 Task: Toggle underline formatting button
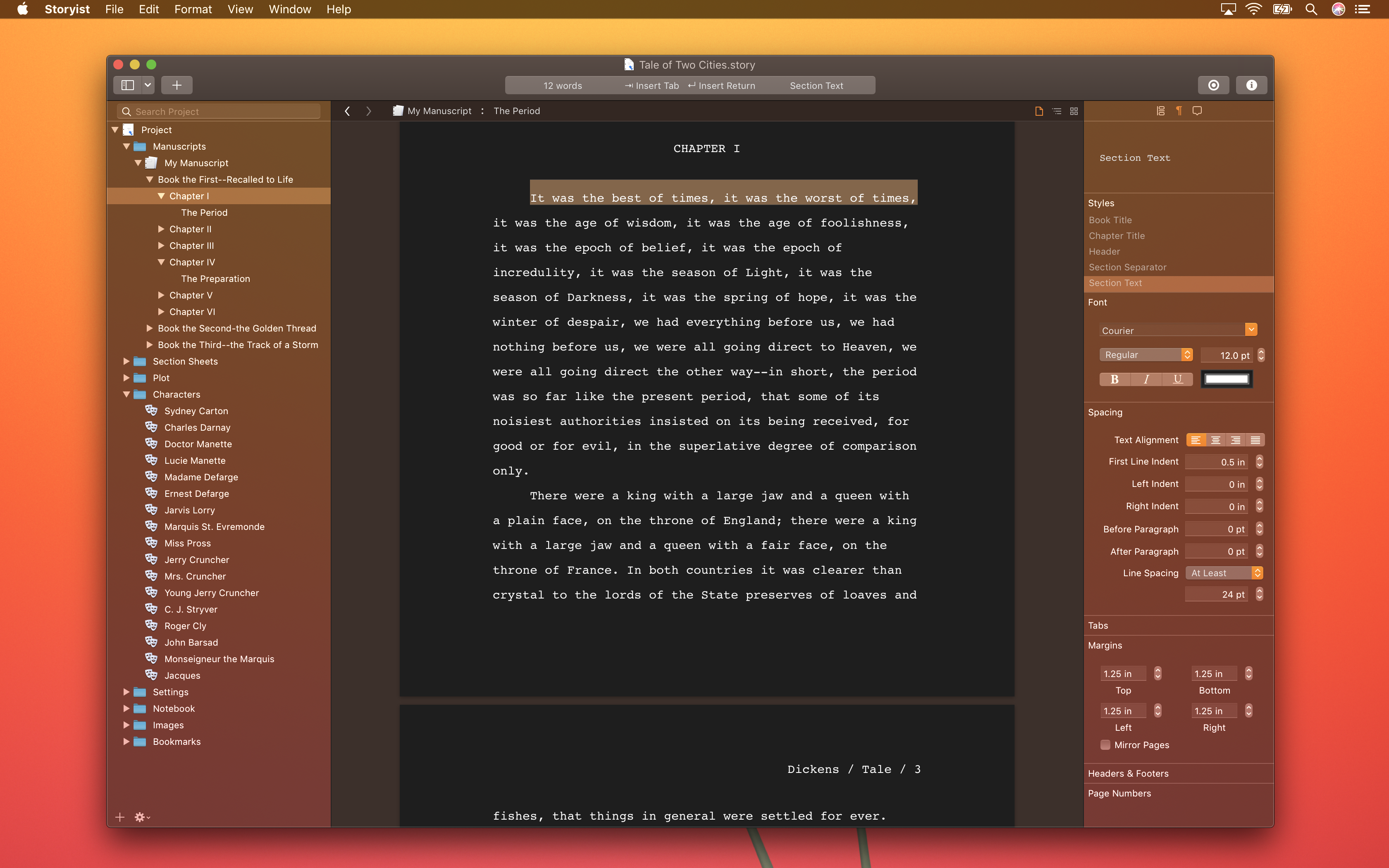coord(1178,379)
